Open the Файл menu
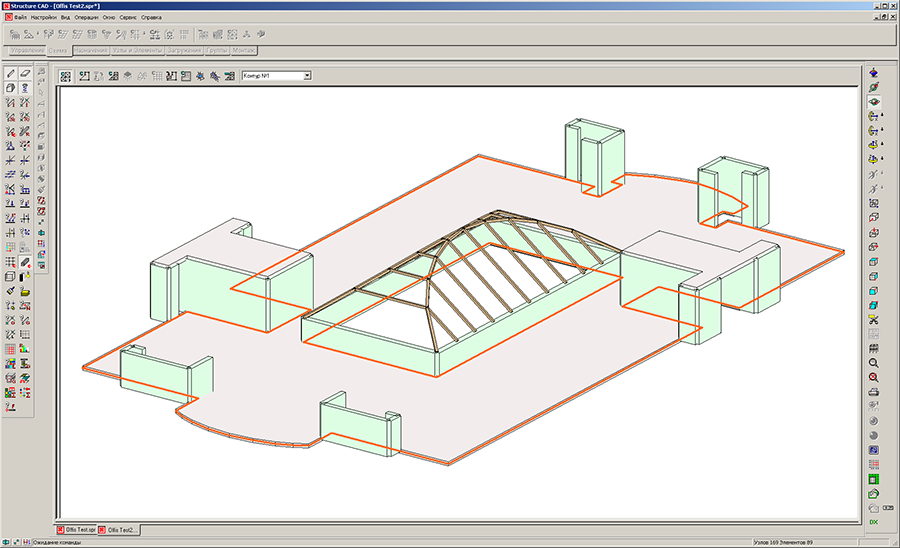 21,18
